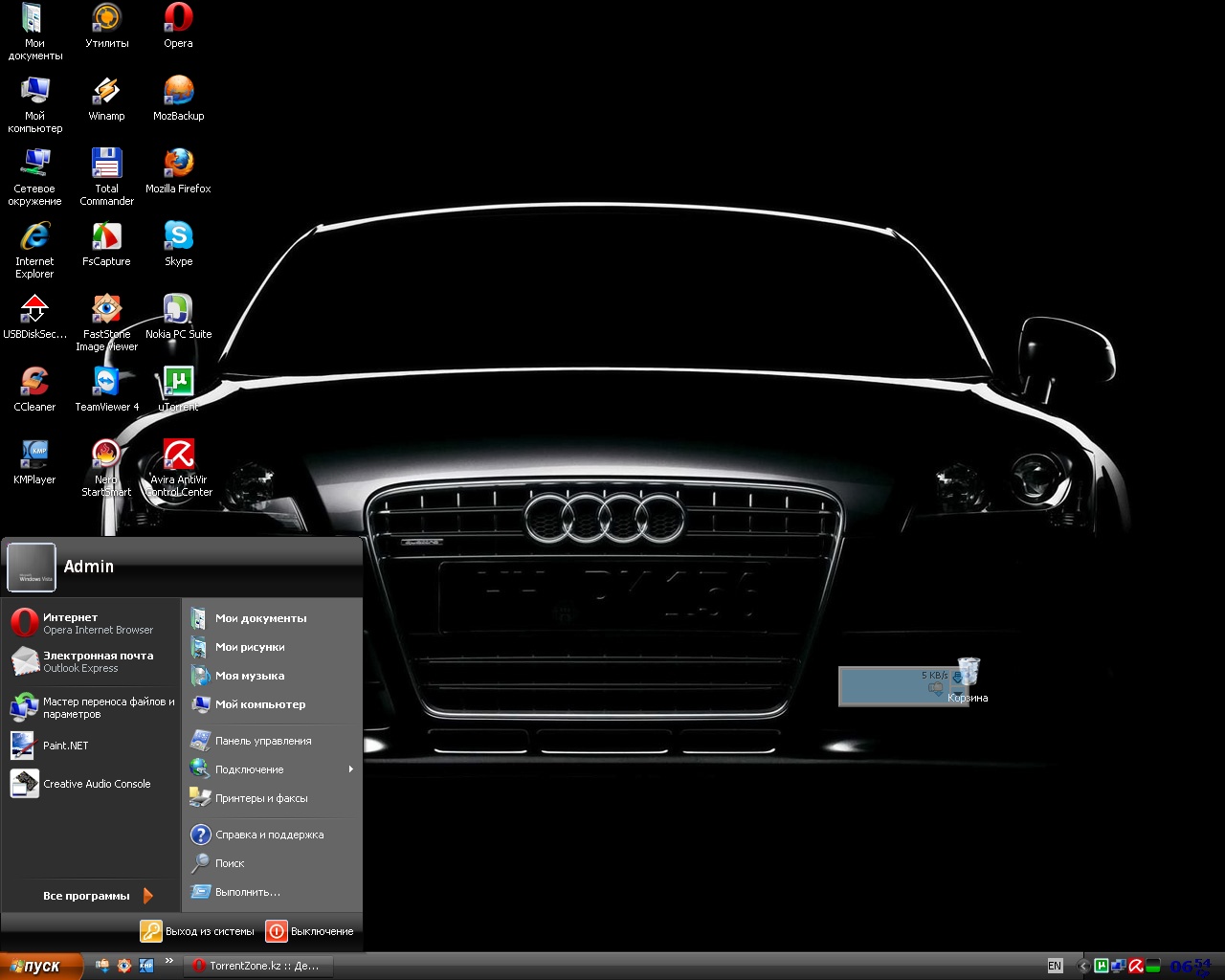Open Электронная почта Outlook Express entry

pyautogui.click(x=92, y=661)
